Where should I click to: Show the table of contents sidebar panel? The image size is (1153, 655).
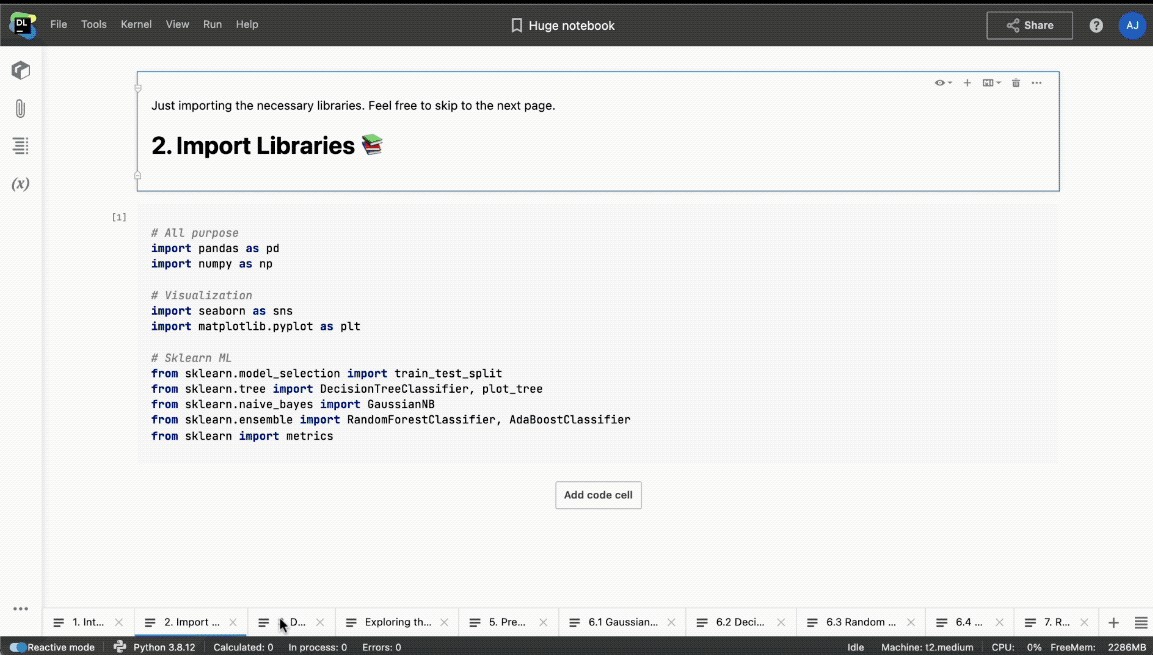pos(20,146)
